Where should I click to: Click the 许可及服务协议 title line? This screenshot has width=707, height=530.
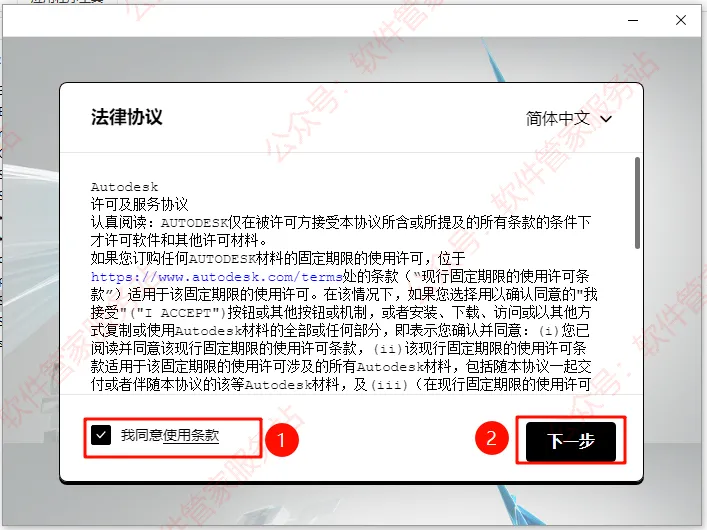pos(139,204)
